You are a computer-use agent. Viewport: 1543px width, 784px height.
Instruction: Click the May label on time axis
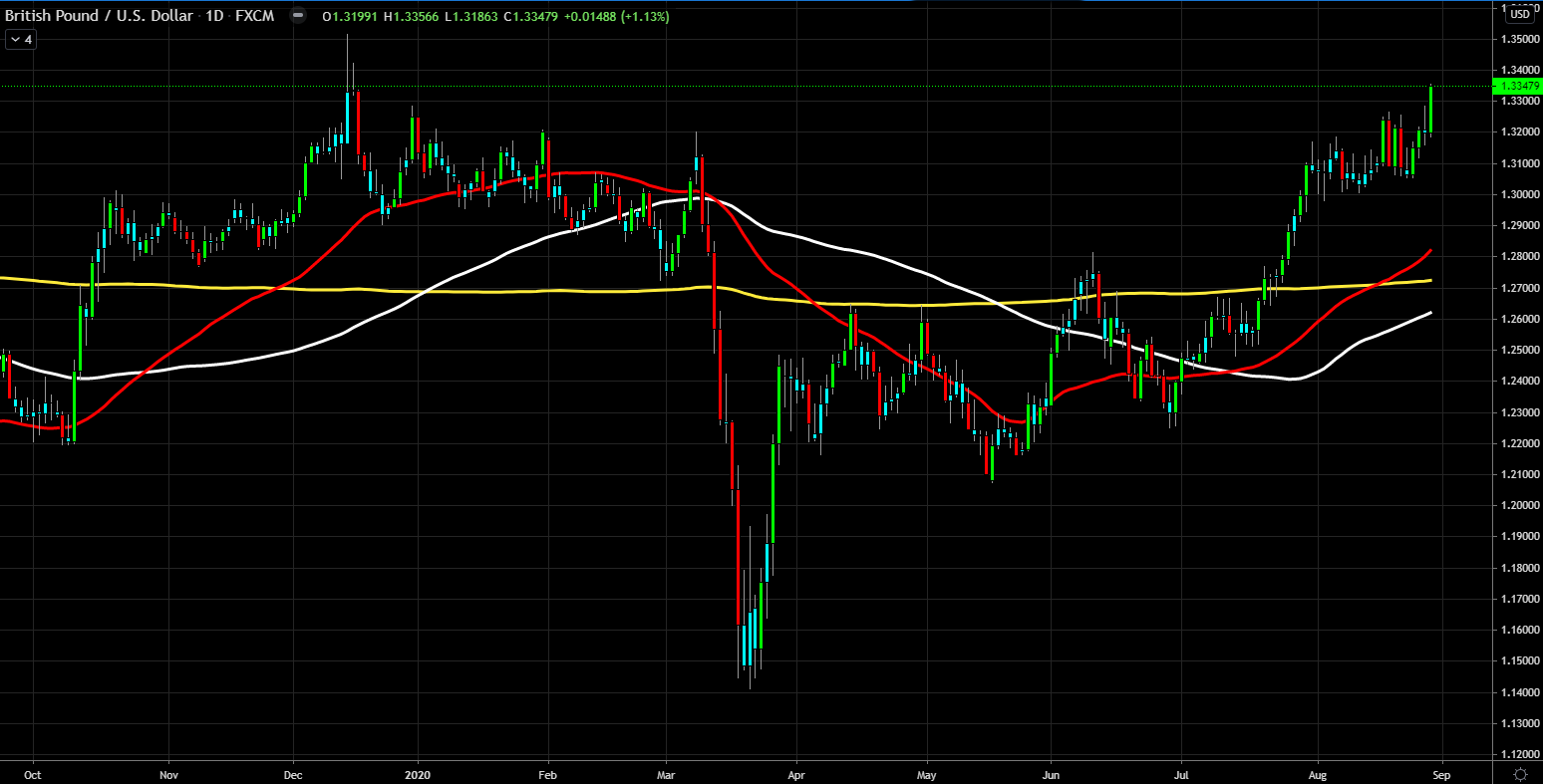927,773
